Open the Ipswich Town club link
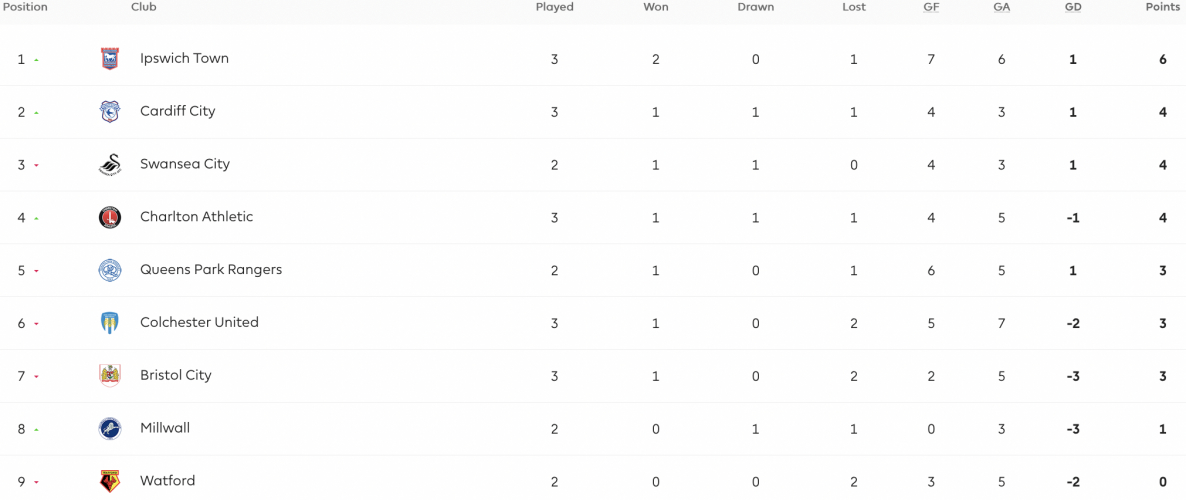1186x500 pixels. coord(185,58)
